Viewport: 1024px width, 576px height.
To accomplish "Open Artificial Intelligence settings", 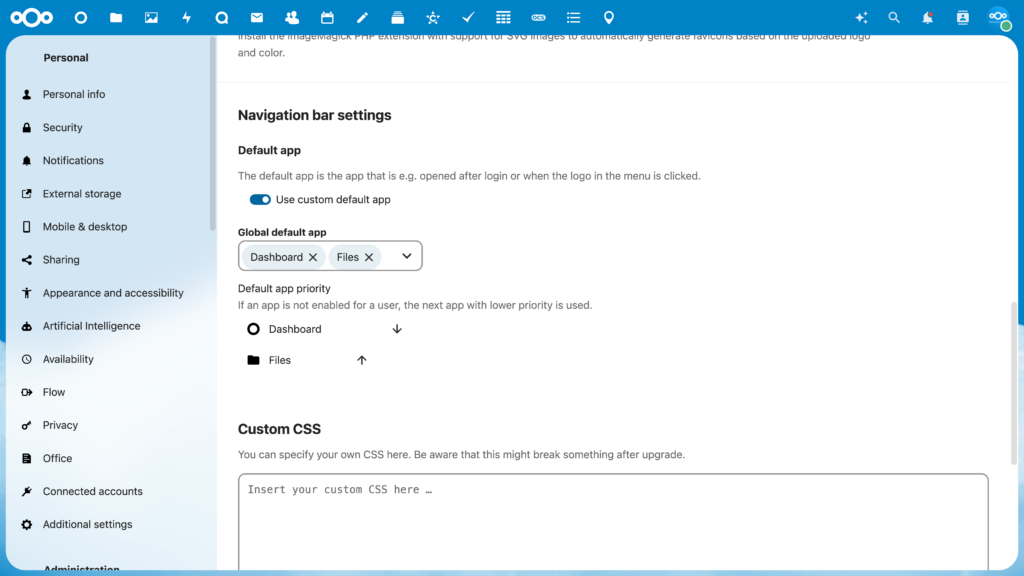I will pyautogui.click(x=91, y=326).
